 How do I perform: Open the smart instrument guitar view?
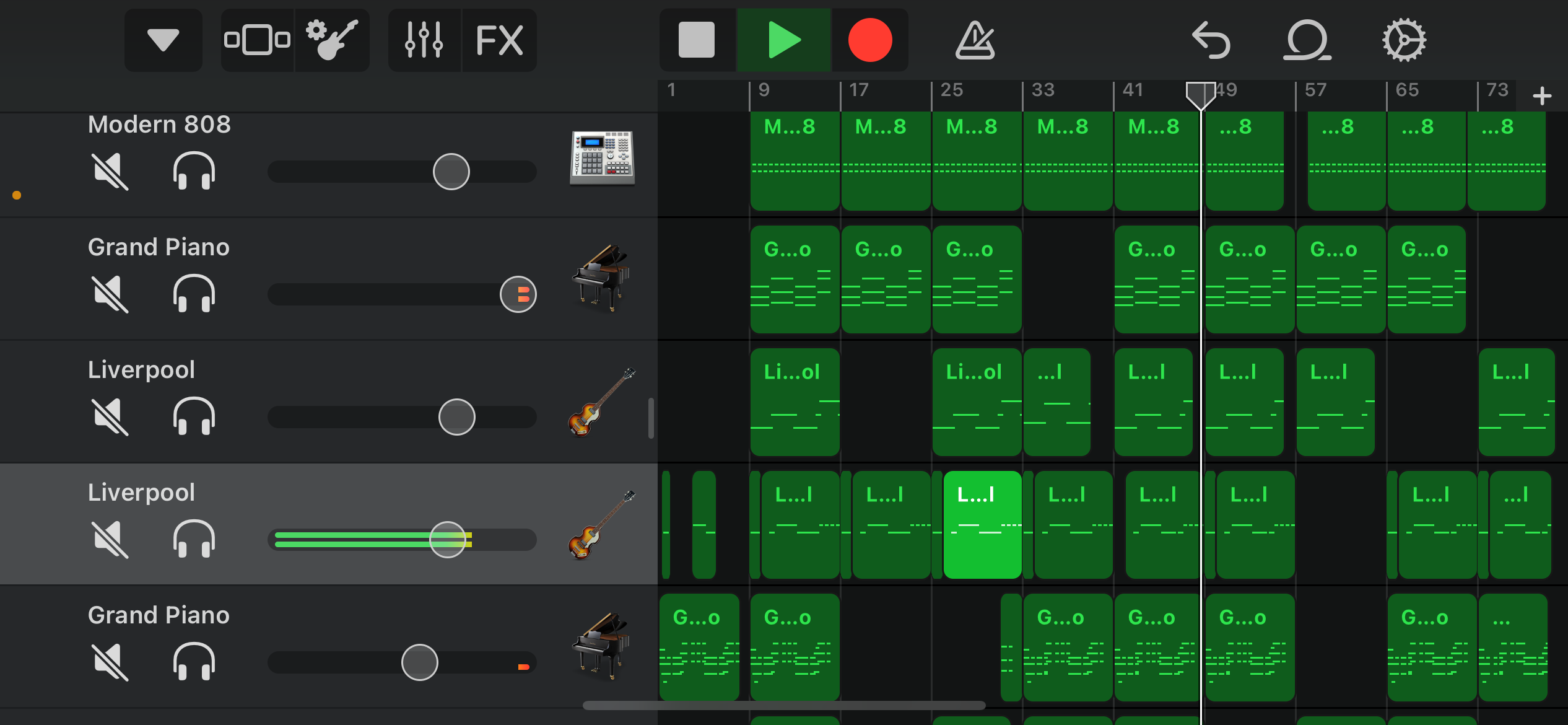333,40
